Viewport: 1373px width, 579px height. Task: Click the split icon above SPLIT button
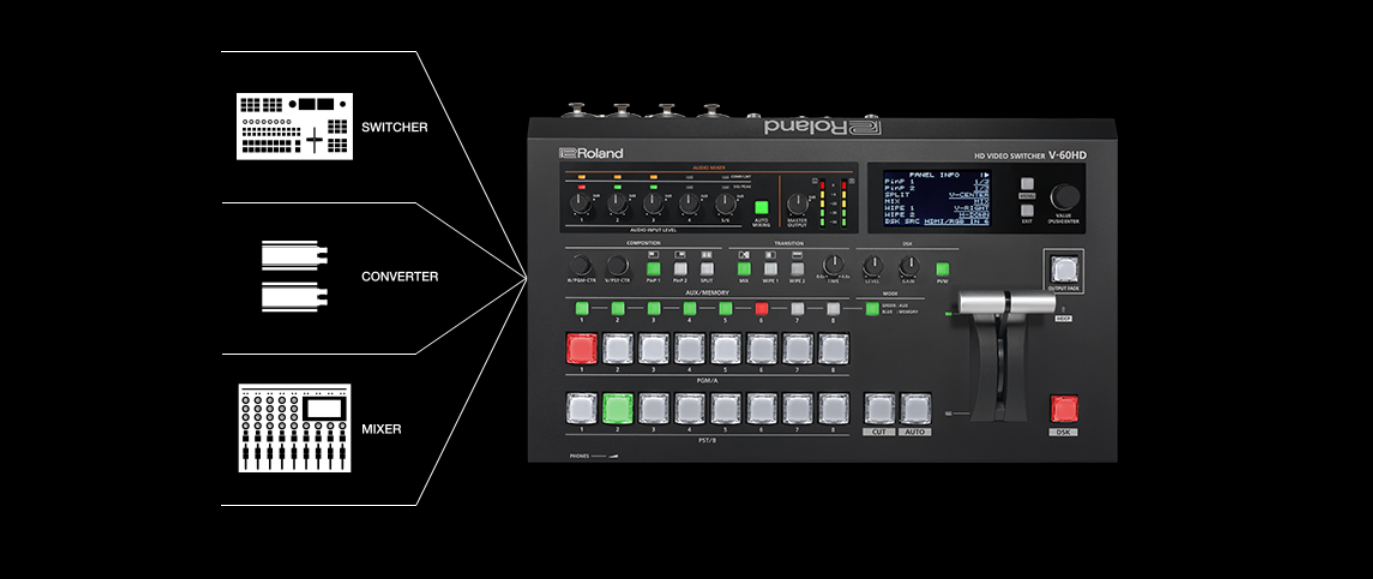pyautogui.click(x=707, y=254)
